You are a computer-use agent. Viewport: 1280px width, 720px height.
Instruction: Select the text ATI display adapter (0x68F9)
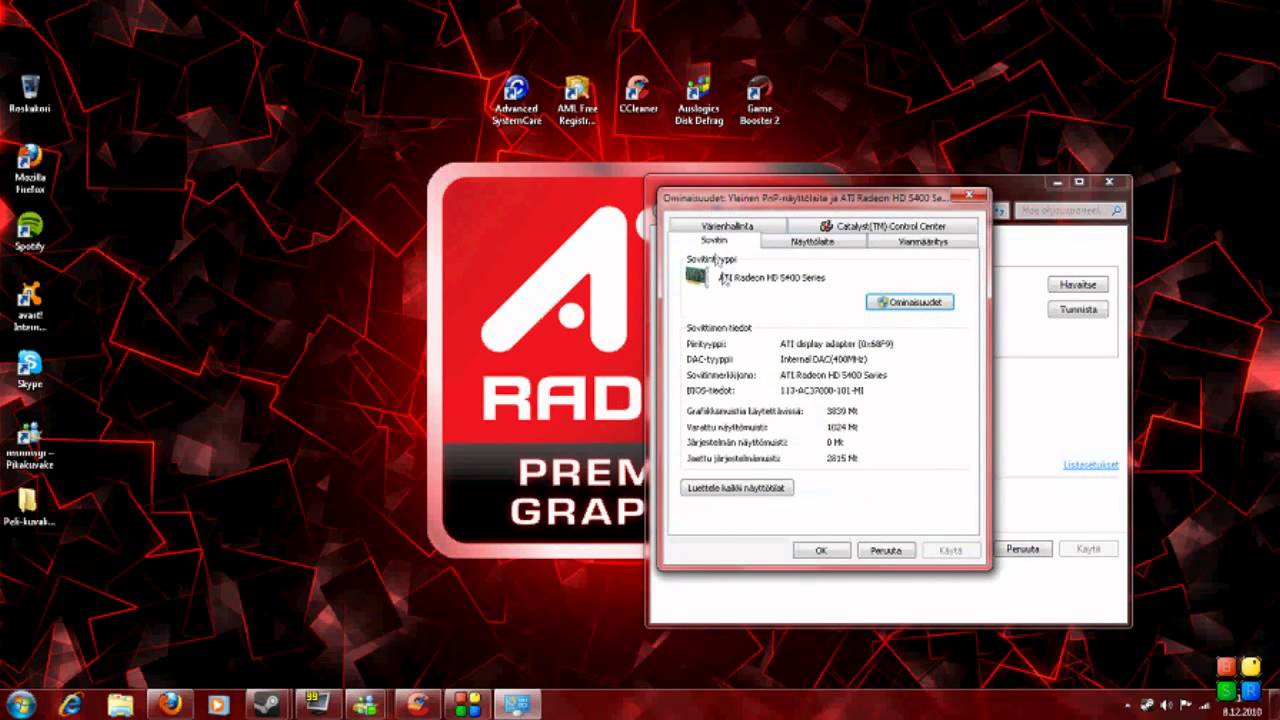click(x=837, y=344)
